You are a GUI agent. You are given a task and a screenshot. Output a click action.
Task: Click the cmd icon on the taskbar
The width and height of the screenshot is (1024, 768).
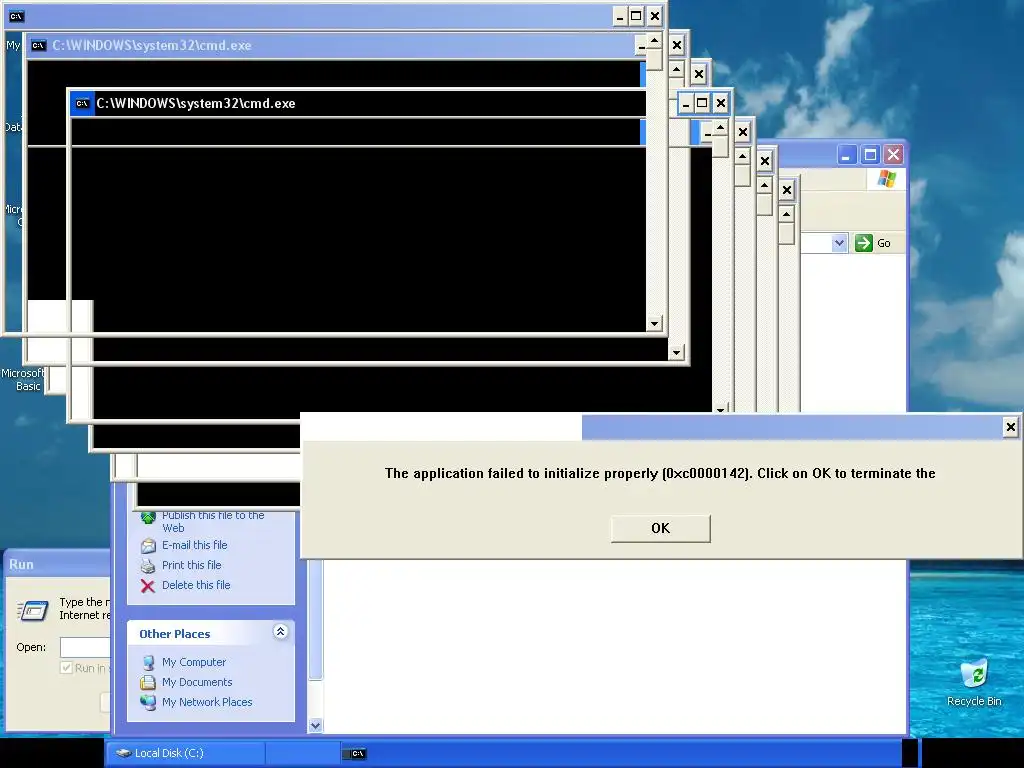click(x=358, y=754)
